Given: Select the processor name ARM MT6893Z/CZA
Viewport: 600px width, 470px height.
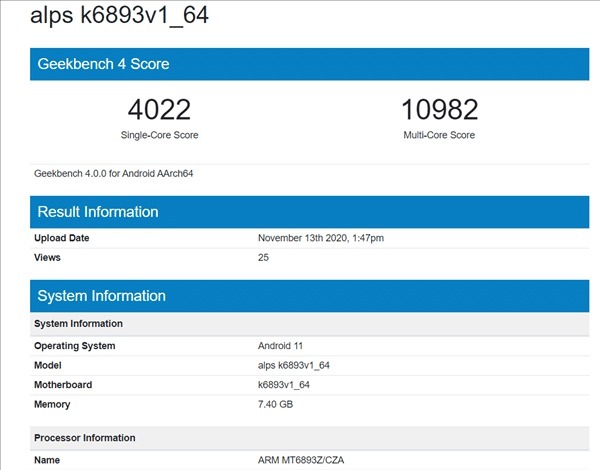Looking at the screenshot, I should coord(300,460).
